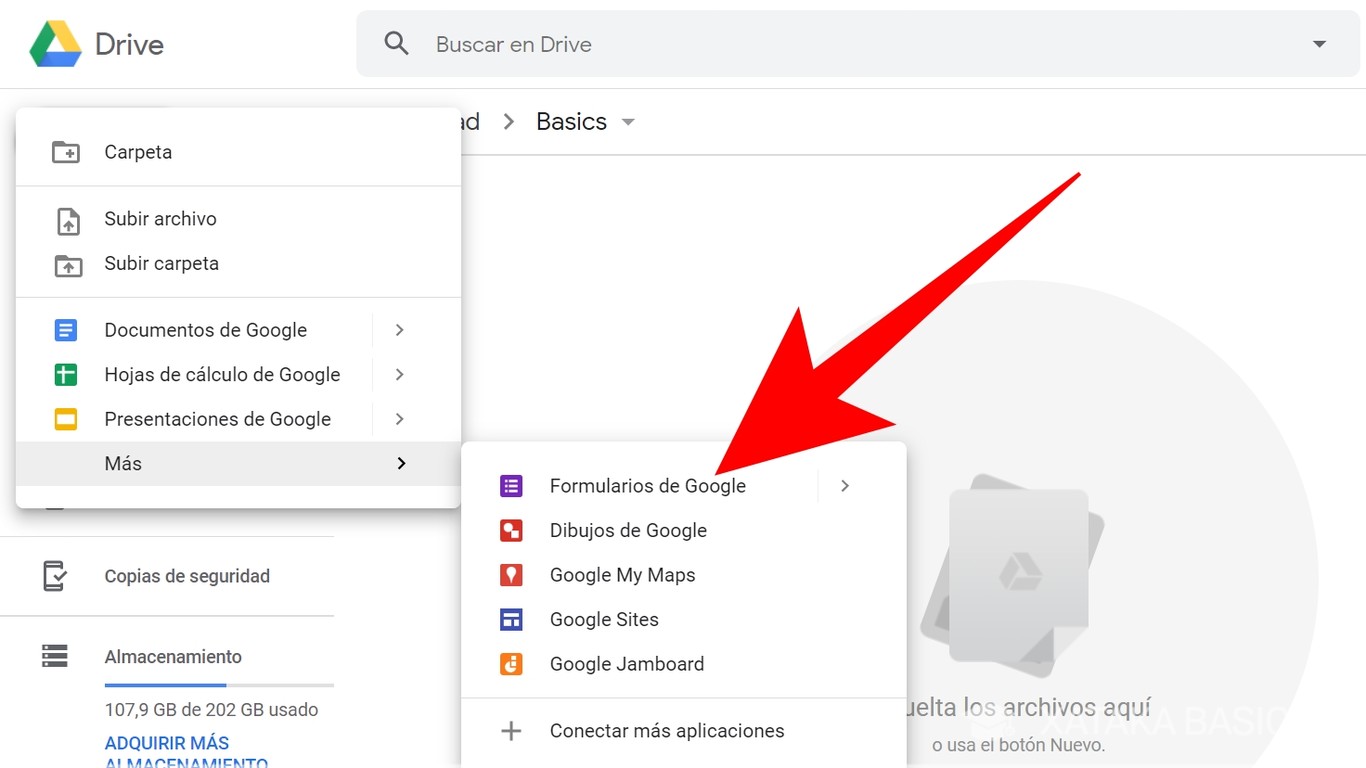1366x768 pixels.
Task: Open Copias de seguridad in sidebar
Action: click(187, 576)
